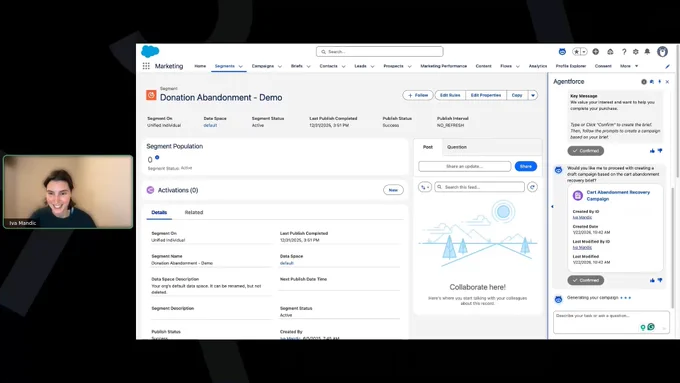Thumbs up the Key Message response
The height and width of the screenshot is (383, 680).
click(x=652, y=151)
